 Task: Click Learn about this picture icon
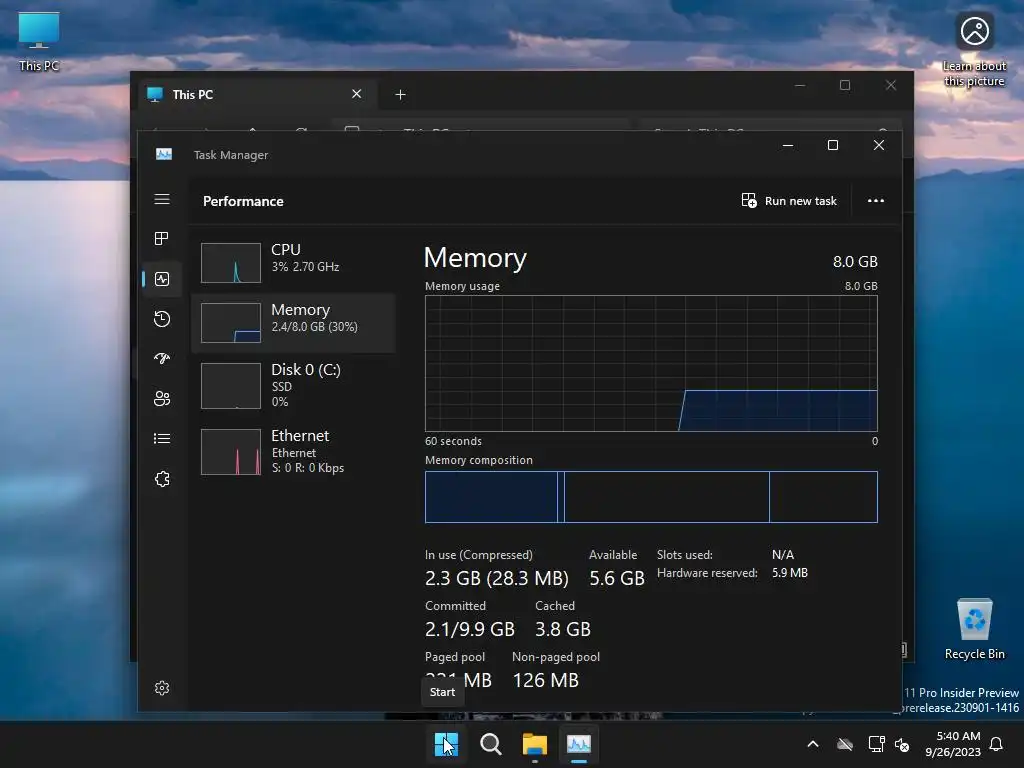tap(974, 50)
